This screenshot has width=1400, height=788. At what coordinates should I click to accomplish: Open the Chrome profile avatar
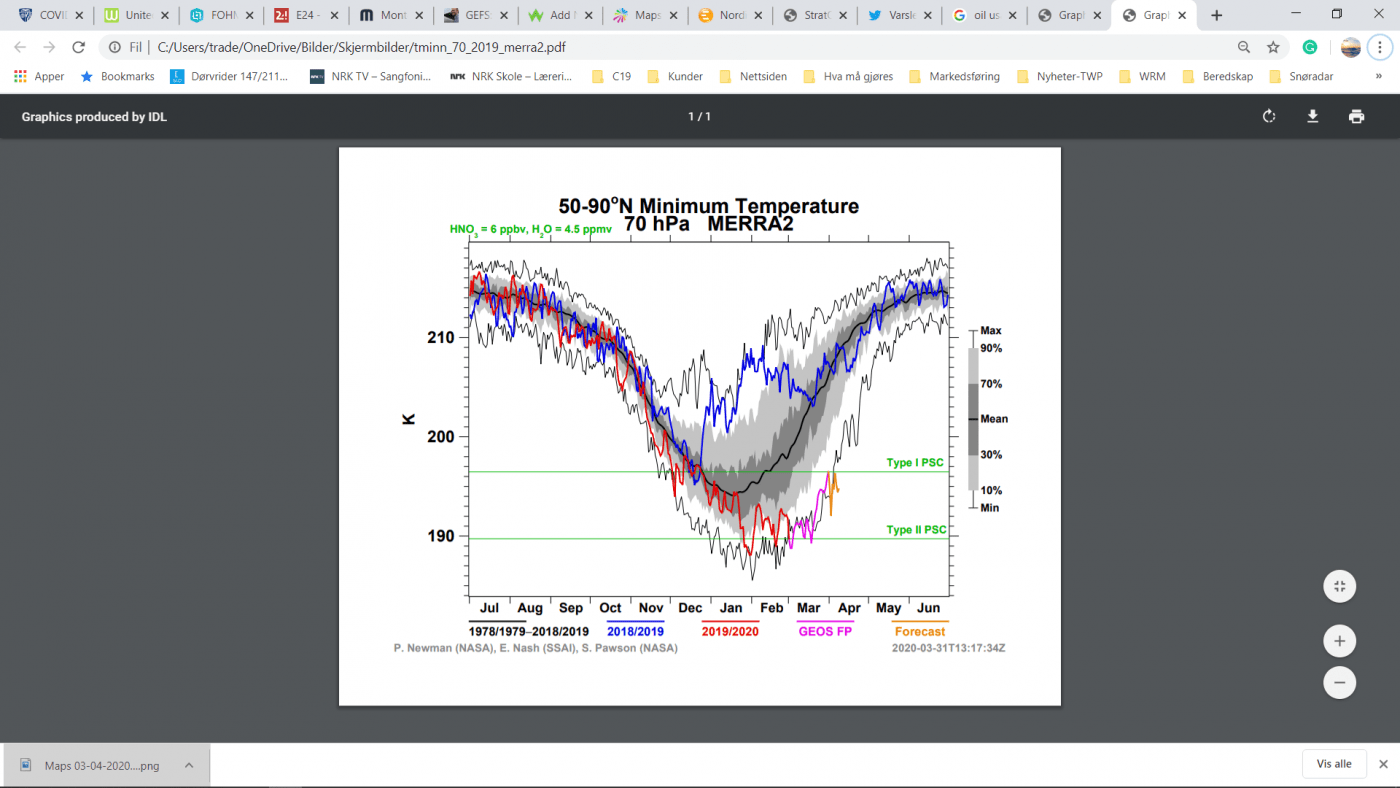click(1350, 47)
